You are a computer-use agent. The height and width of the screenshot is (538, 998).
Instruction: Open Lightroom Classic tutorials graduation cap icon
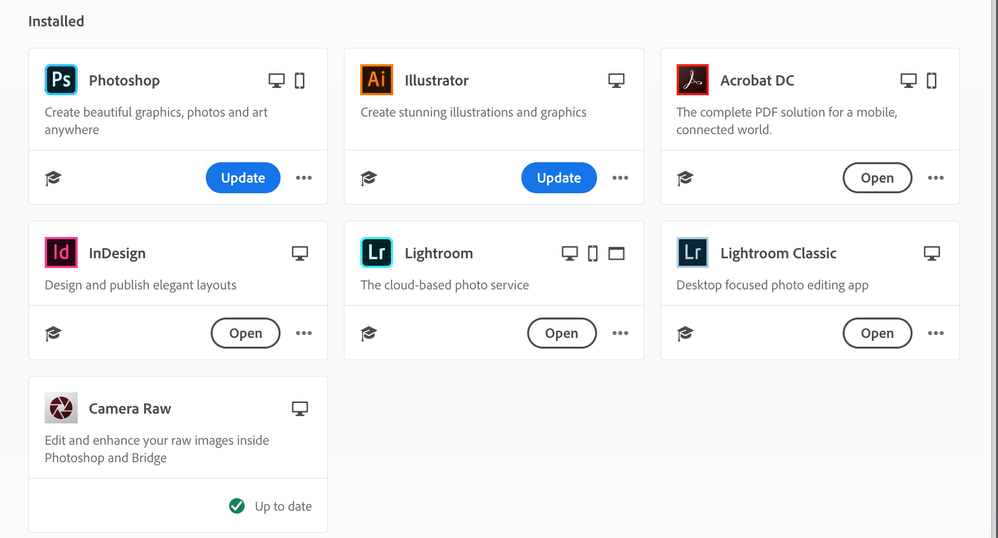coord(685,333)
